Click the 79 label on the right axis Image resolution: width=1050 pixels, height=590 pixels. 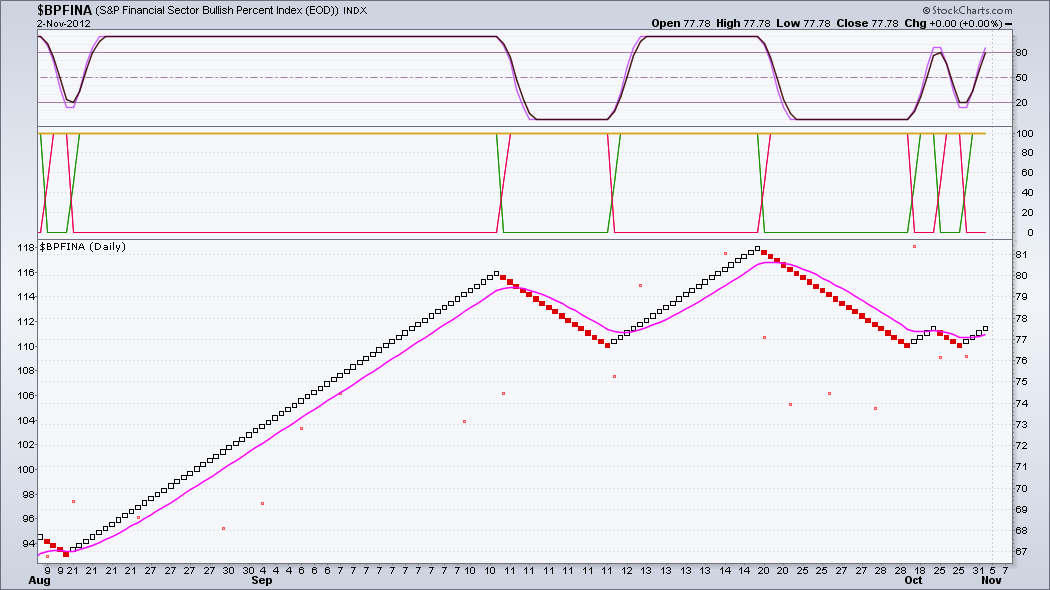click(x=1021, y=297)
